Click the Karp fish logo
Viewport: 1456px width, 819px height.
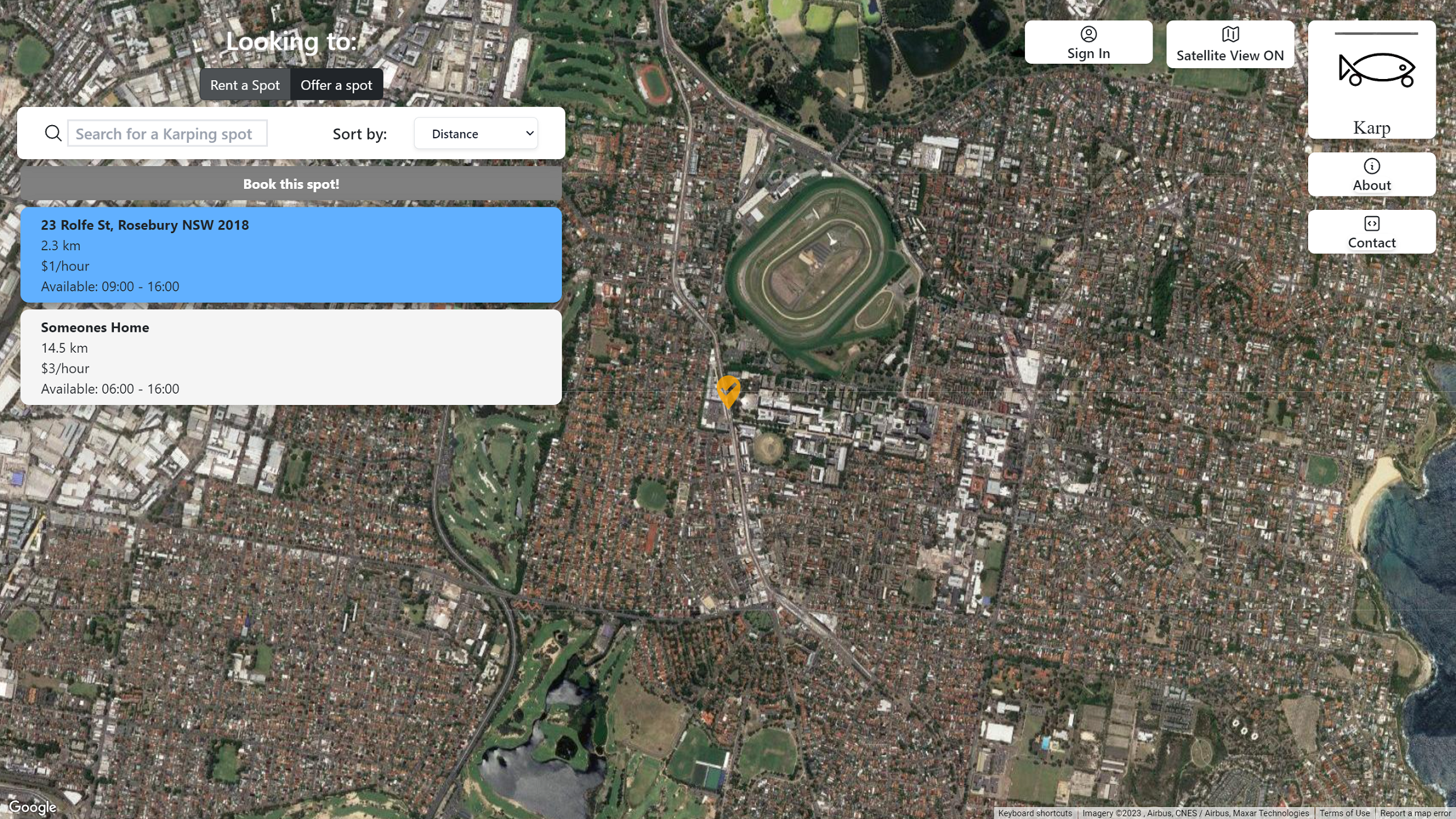[x=1376, y=70]
